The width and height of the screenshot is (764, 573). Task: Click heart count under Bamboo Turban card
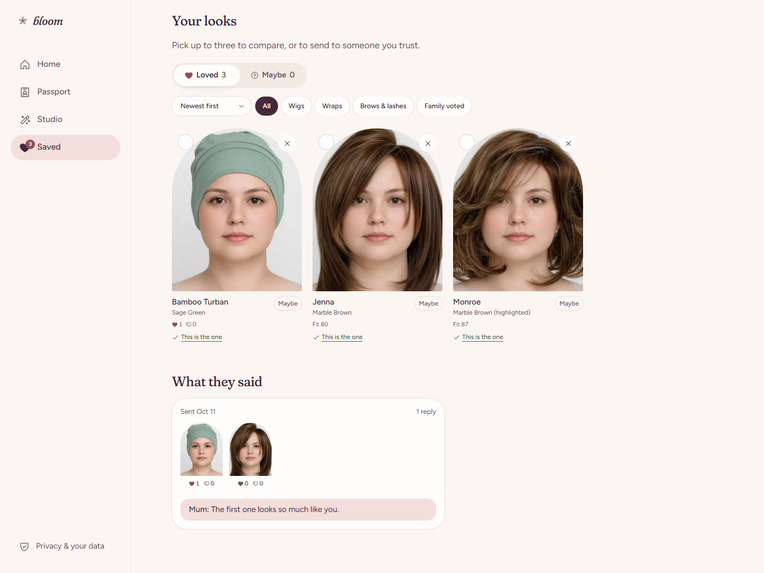point(177,325)
